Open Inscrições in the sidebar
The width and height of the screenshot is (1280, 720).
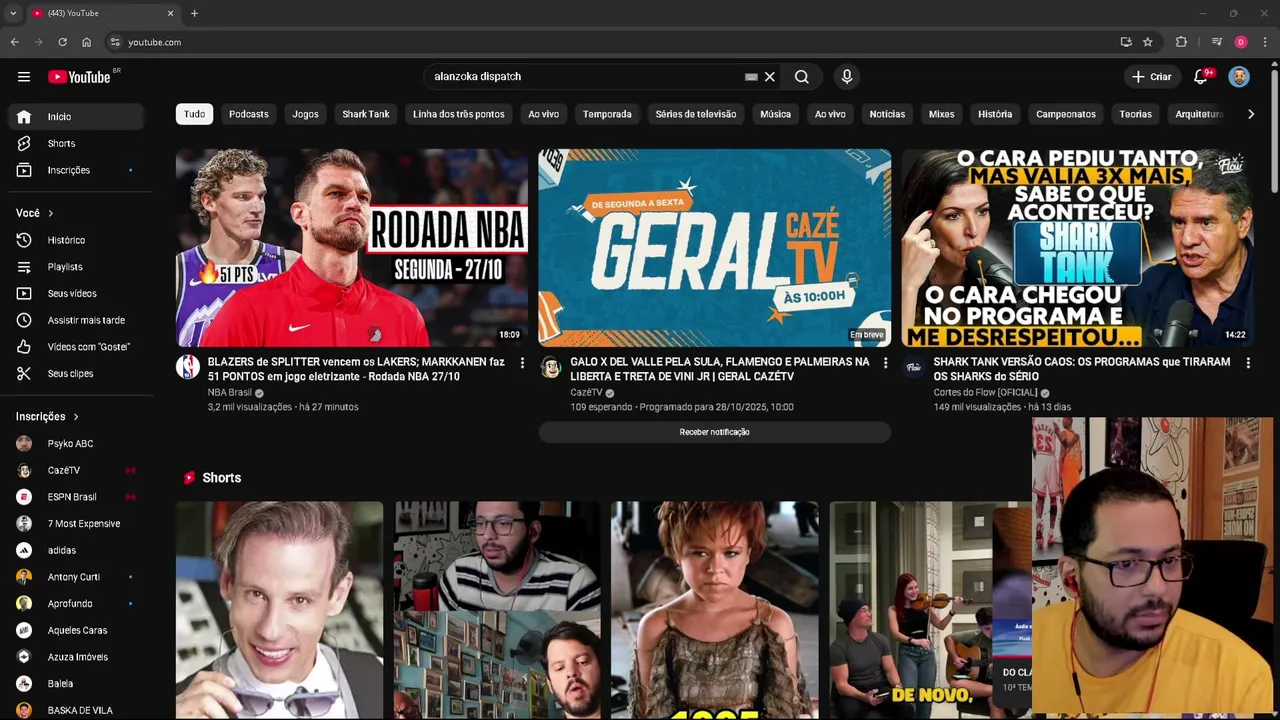point(76,170)
